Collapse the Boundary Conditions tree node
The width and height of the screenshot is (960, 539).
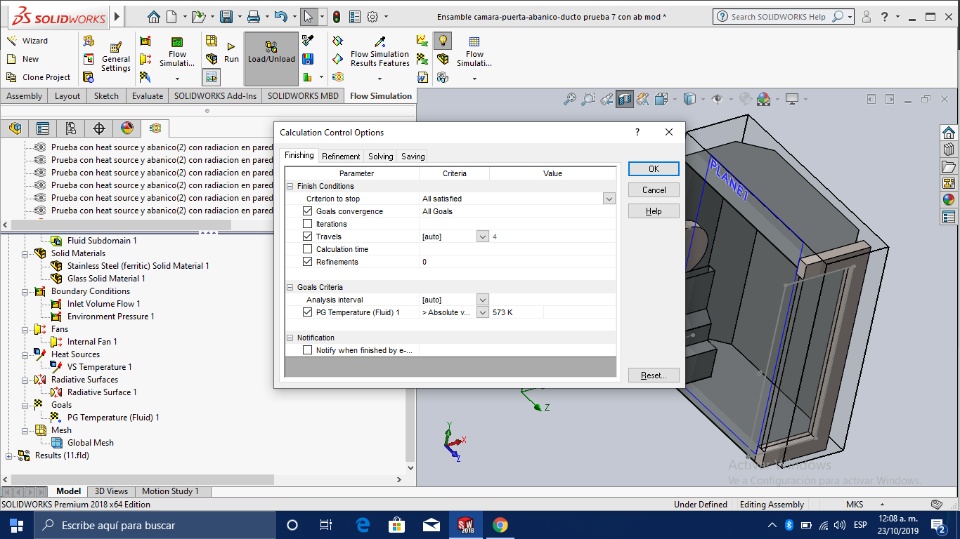[25, 292]
